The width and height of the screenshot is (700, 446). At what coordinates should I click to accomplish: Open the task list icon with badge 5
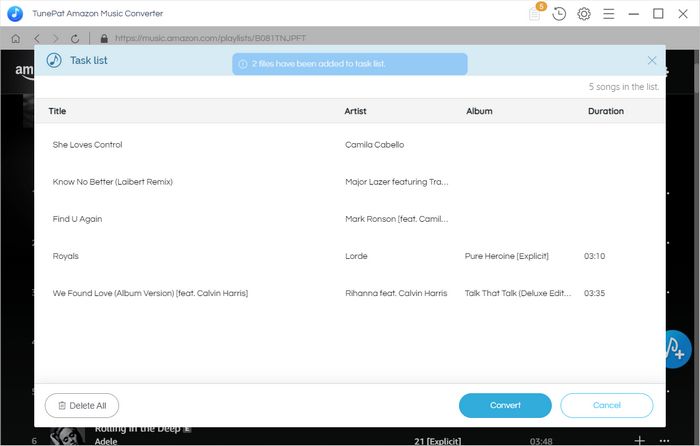(536, 13)
